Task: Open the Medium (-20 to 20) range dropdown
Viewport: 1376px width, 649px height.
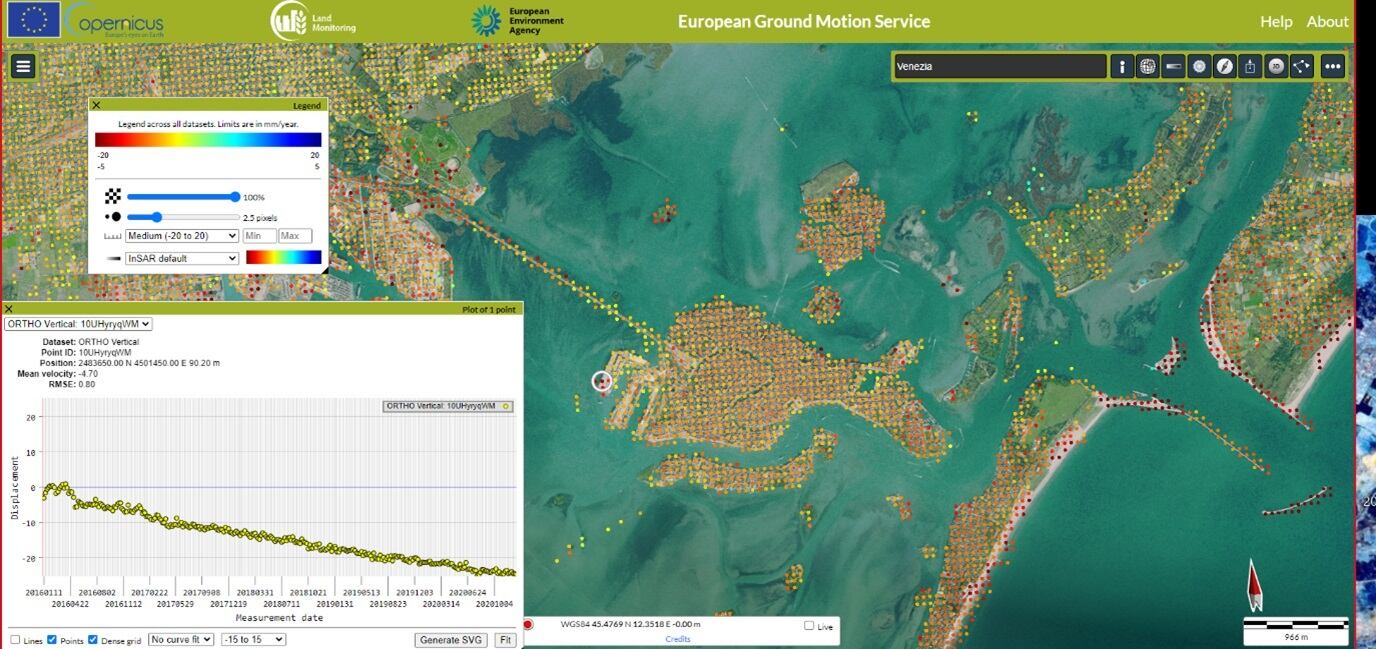Action: pos(181,236)
